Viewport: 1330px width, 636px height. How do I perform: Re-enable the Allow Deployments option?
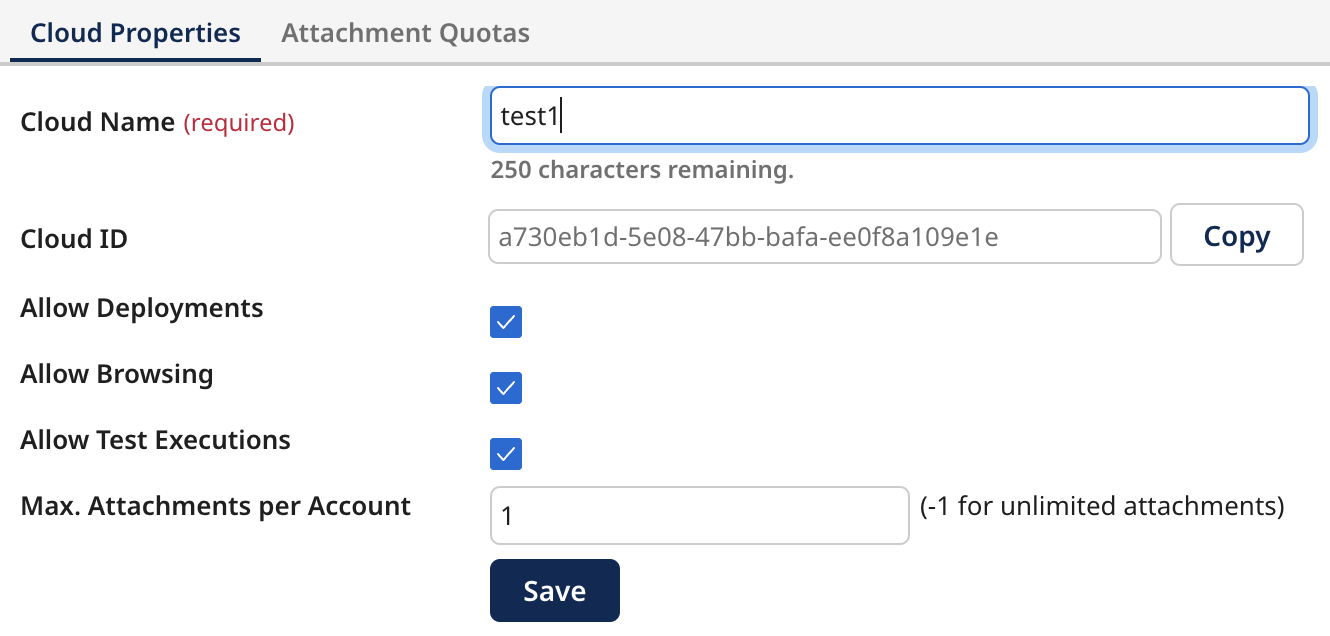[505, 321]
